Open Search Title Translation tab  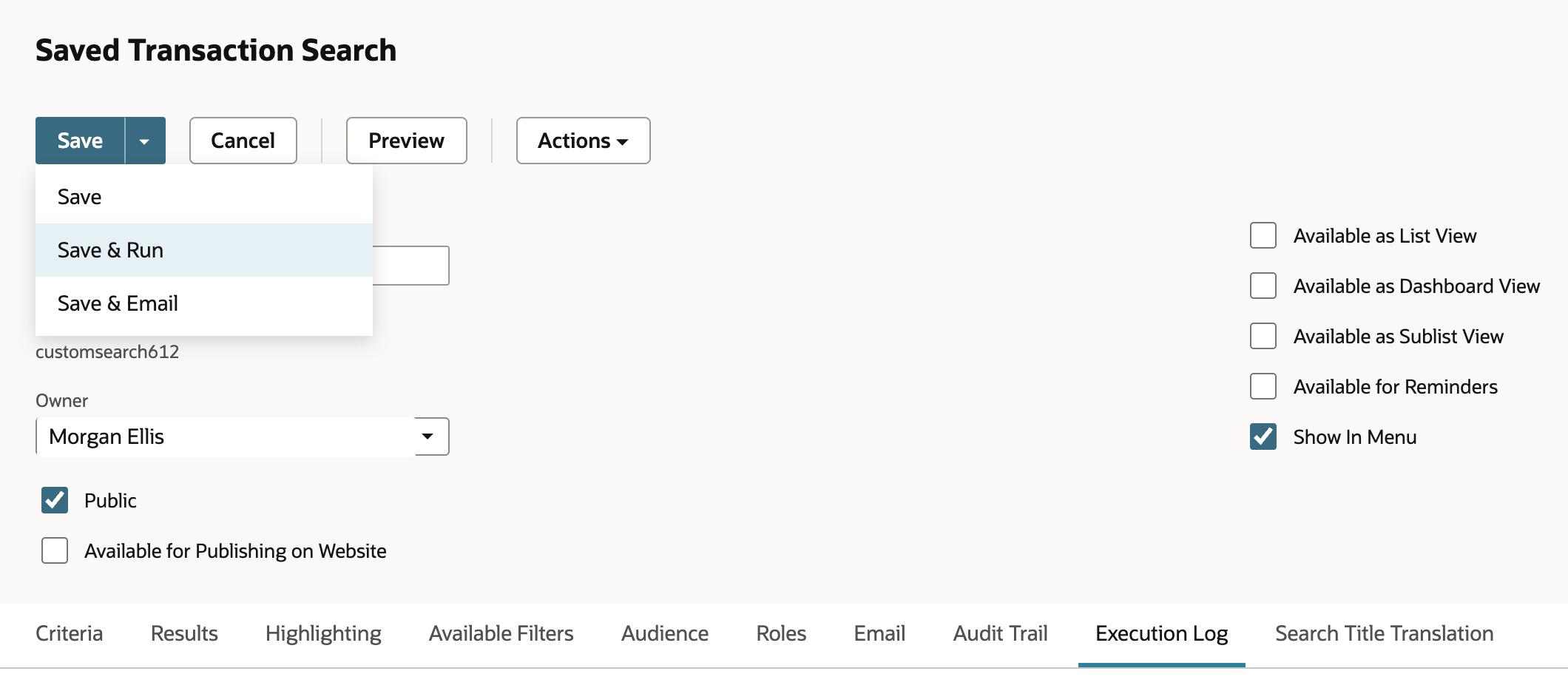point(1385,633)
